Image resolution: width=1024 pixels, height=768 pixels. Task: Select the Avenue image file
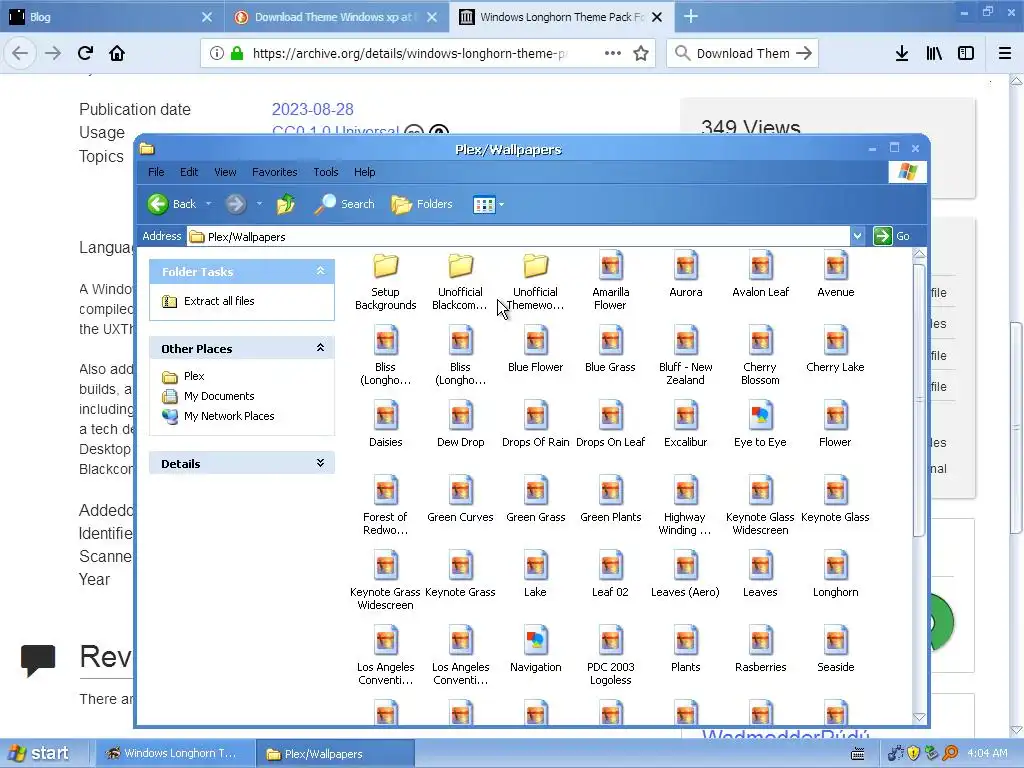pos(835,275)
